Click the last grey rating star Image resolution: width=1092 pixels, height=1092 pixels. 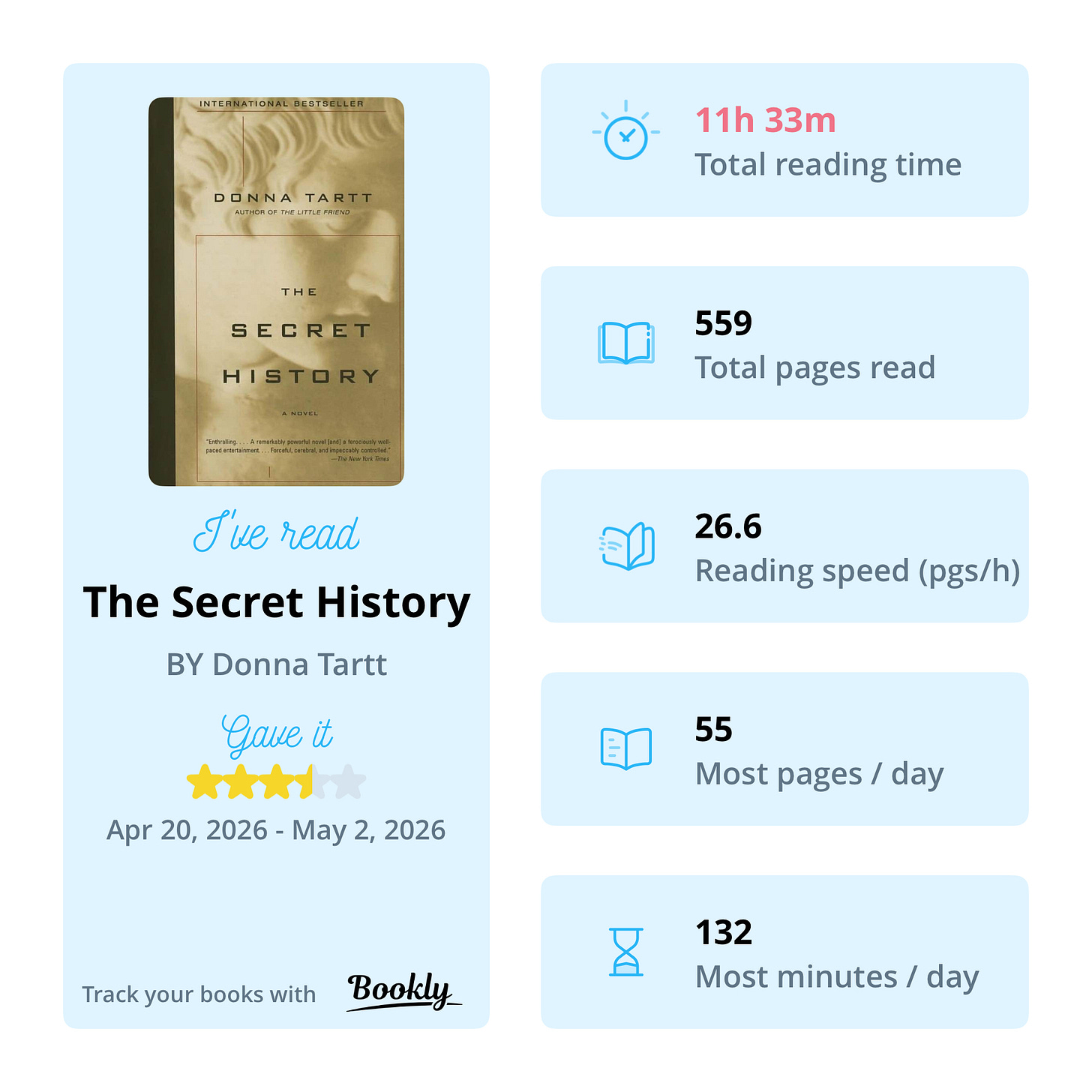coord(349,782)
